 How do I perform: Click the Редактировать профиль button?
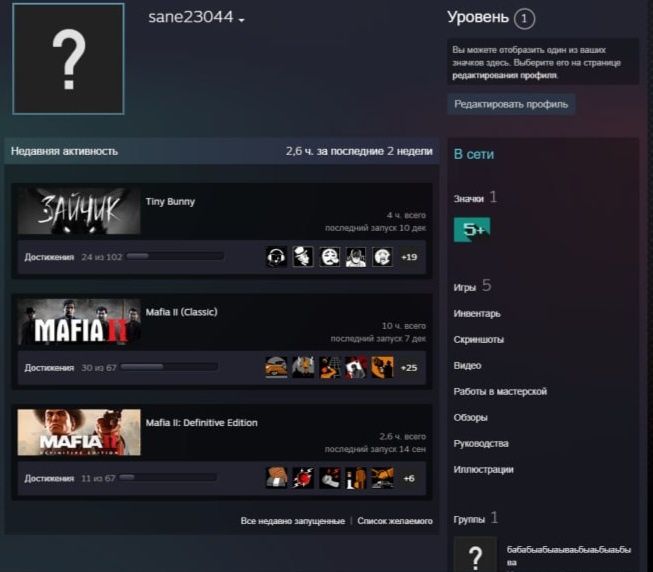pyautogui.click(x=511, y=104)
